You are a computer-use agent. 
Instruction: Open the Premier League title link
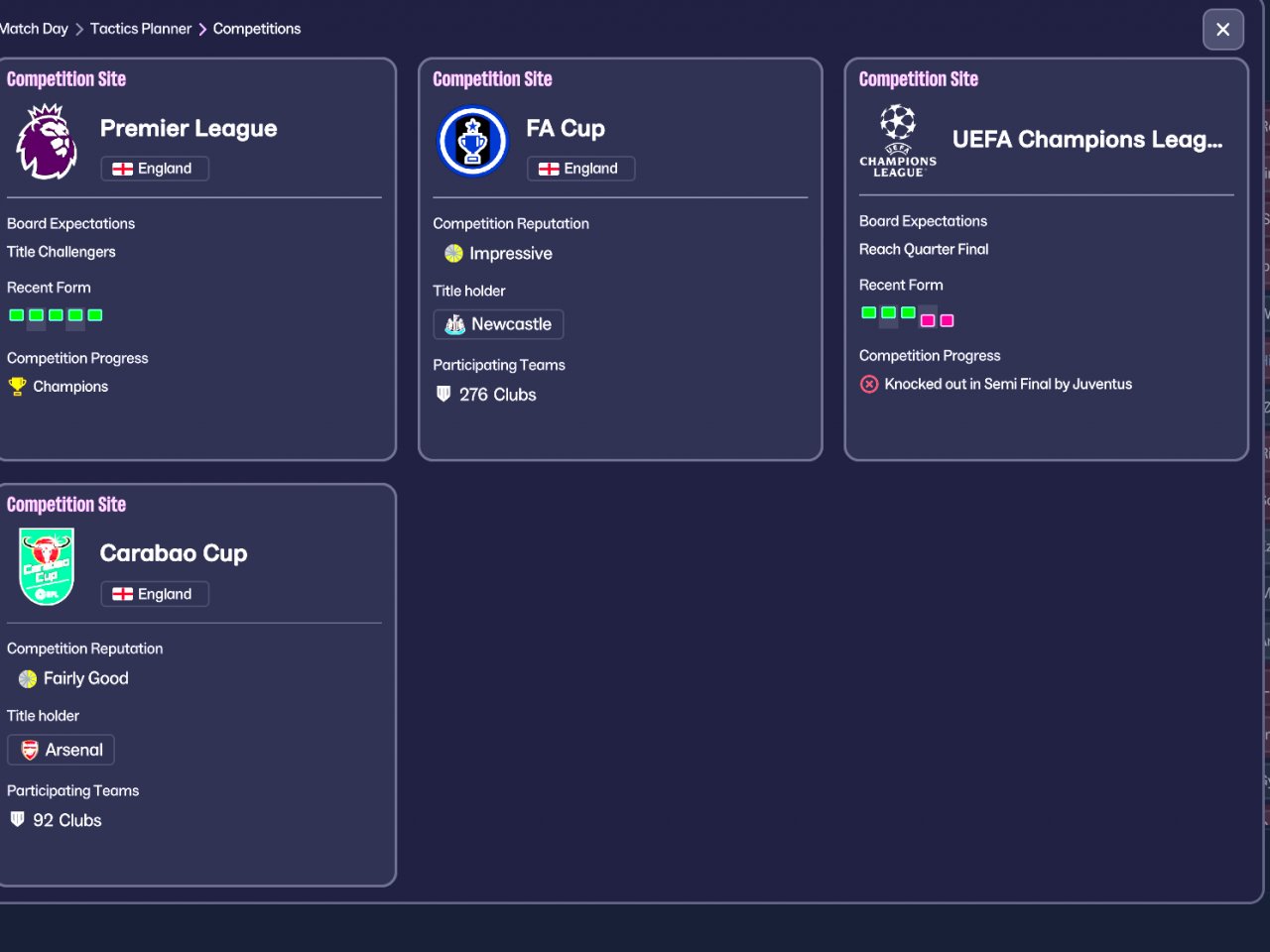[189, 128]
